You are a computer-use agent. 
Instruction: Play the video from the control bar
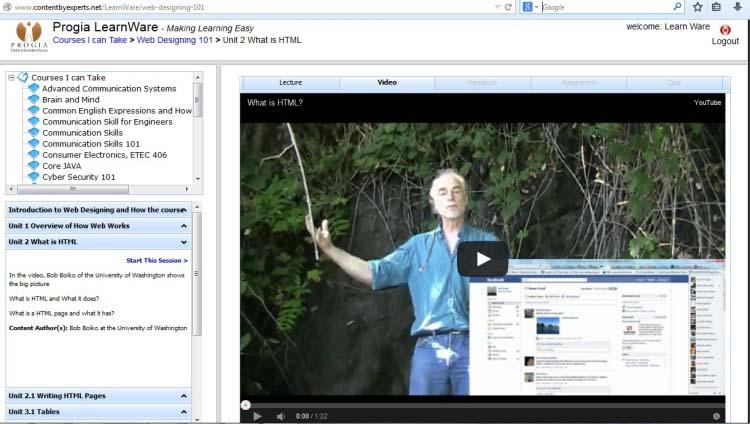[x=257, y=416]
